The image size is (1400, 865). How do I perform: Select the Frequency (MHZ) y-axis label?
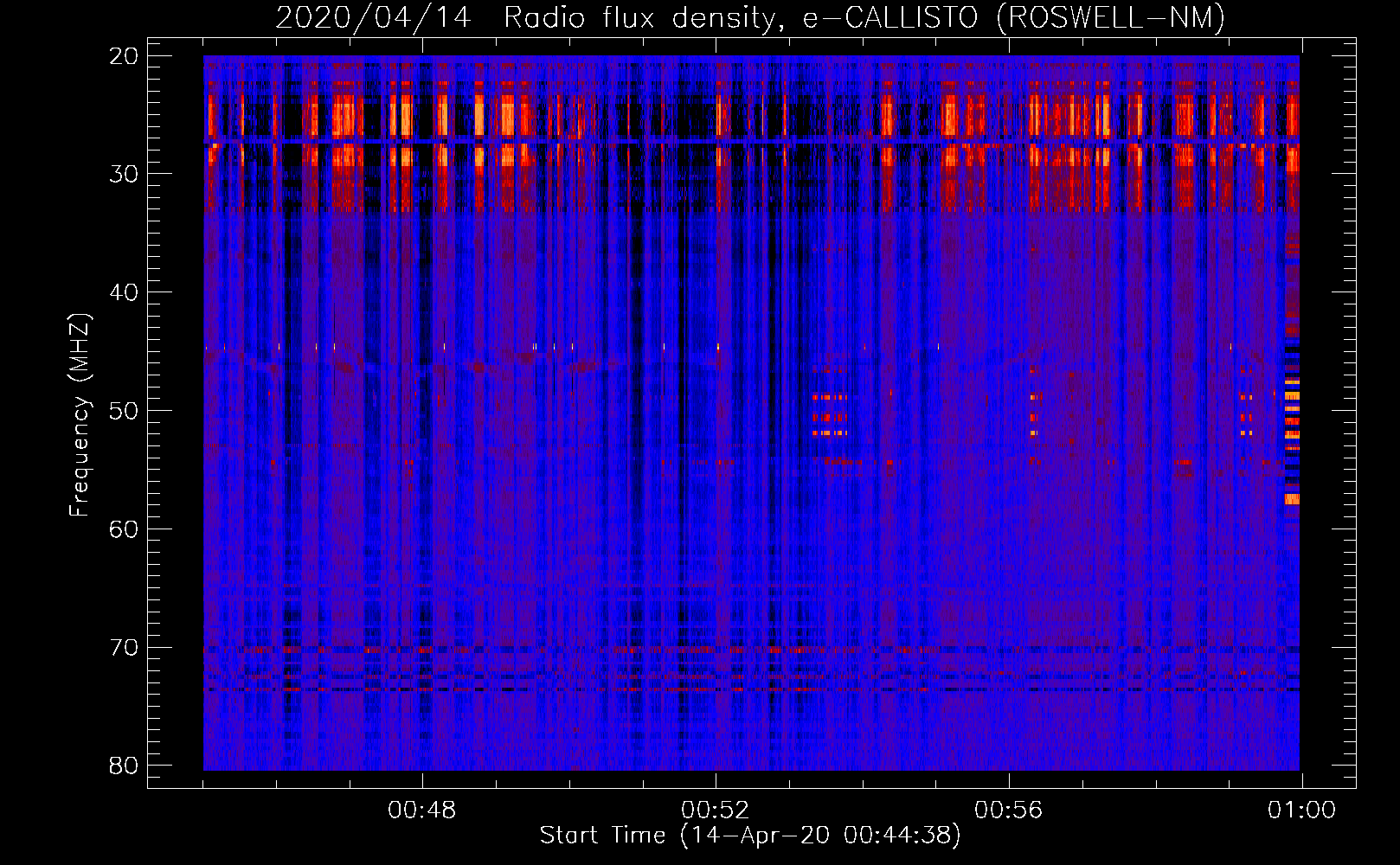(80, 415)
